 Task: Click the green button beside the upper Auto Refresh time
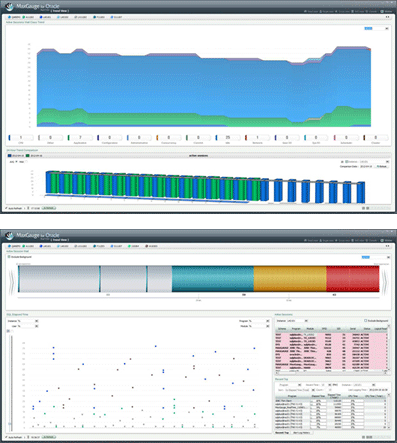49,208
